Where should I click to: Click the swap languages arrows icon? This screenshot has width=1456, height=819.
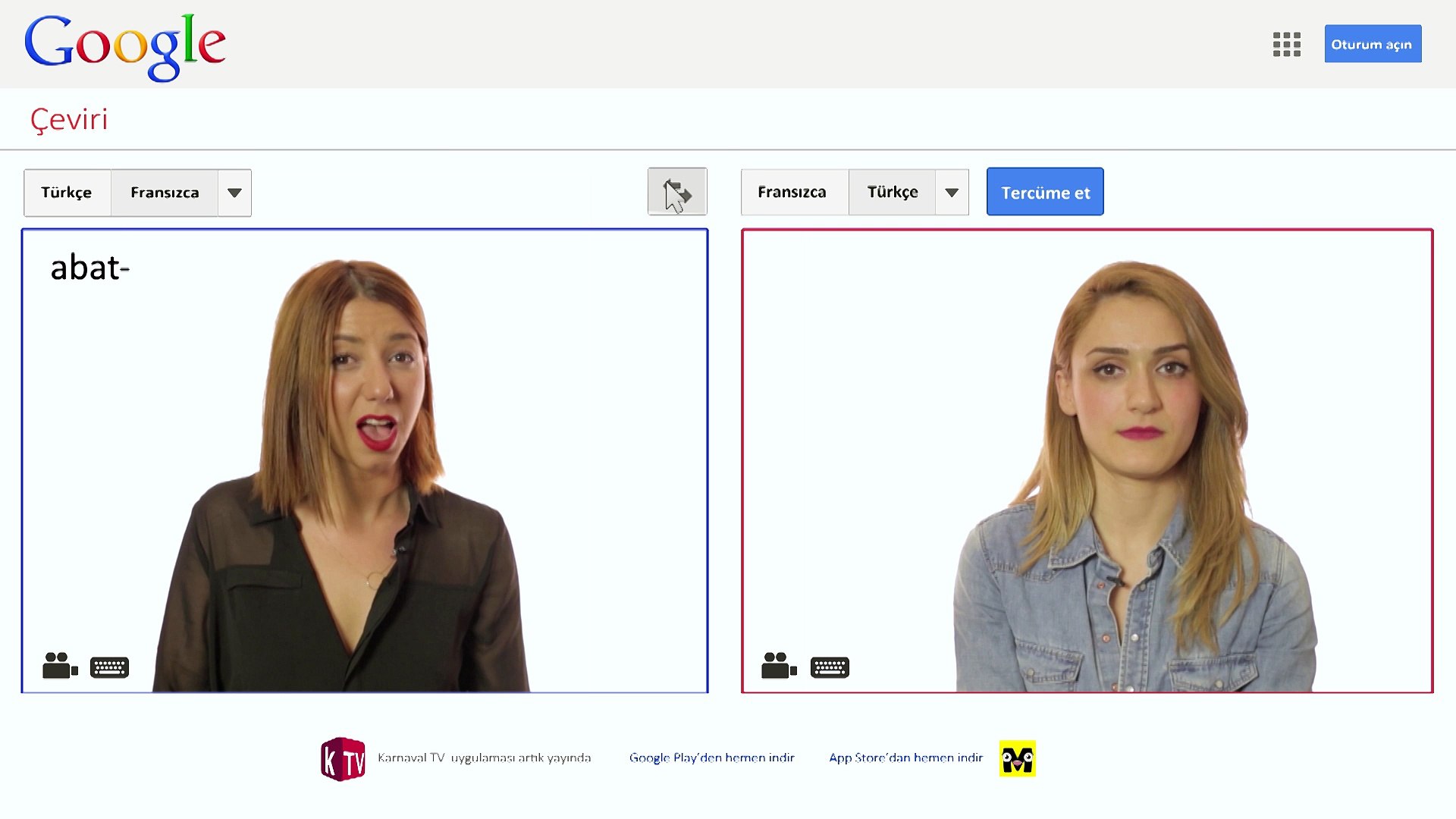677,192
